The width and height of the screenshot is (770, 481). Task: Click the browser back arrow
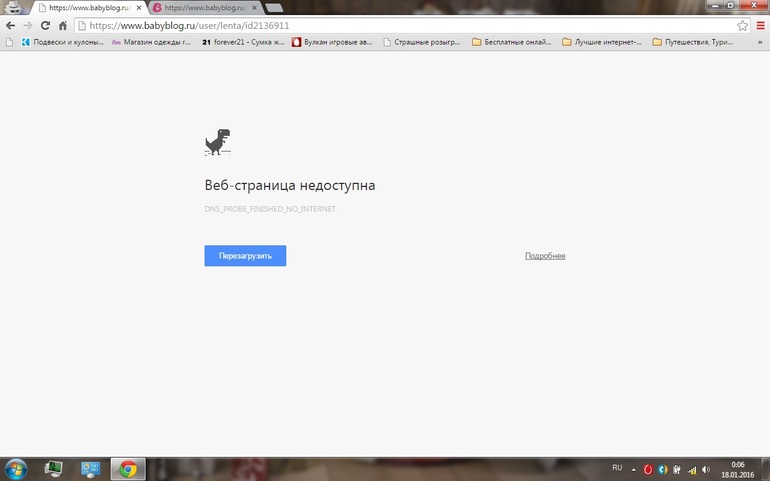(x=10, y=26)
